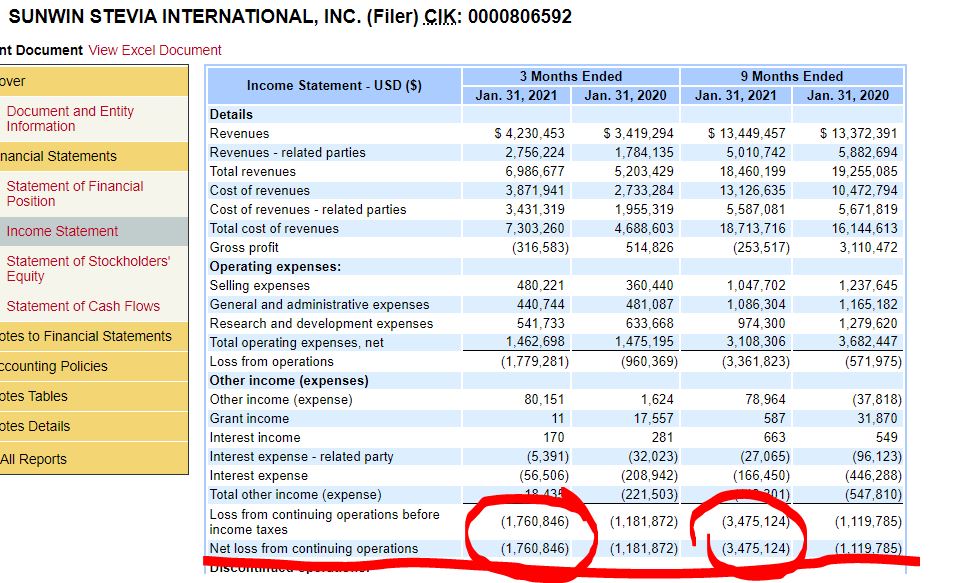The image size is (957, 583).
Task: Click Net loss from continuing operations label
Action: [x=313, y=548]
